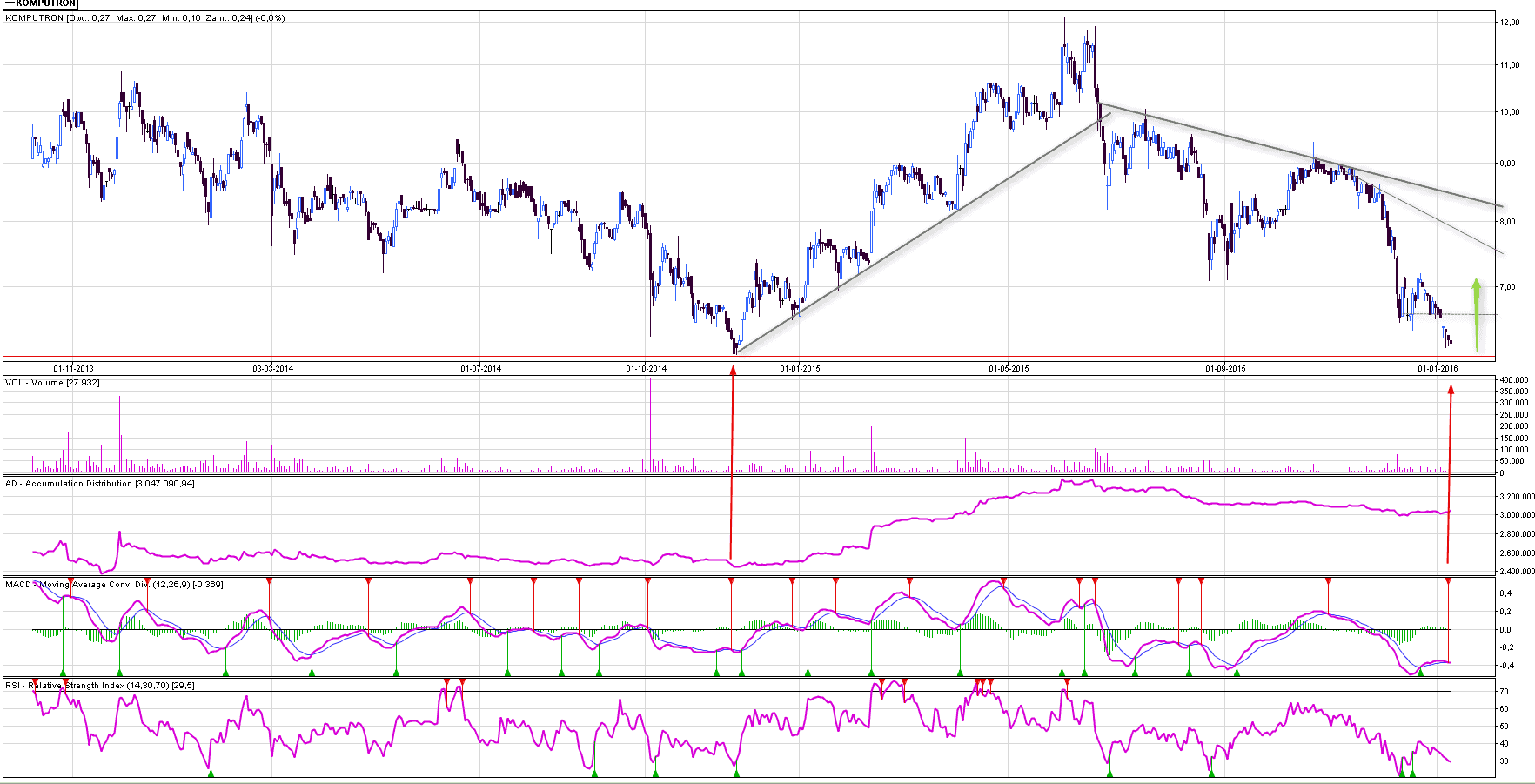This screenshot has height=784, width=1535.
Task: Click the red arrow tip in volume panel far right
Action: coord(1451,391)
